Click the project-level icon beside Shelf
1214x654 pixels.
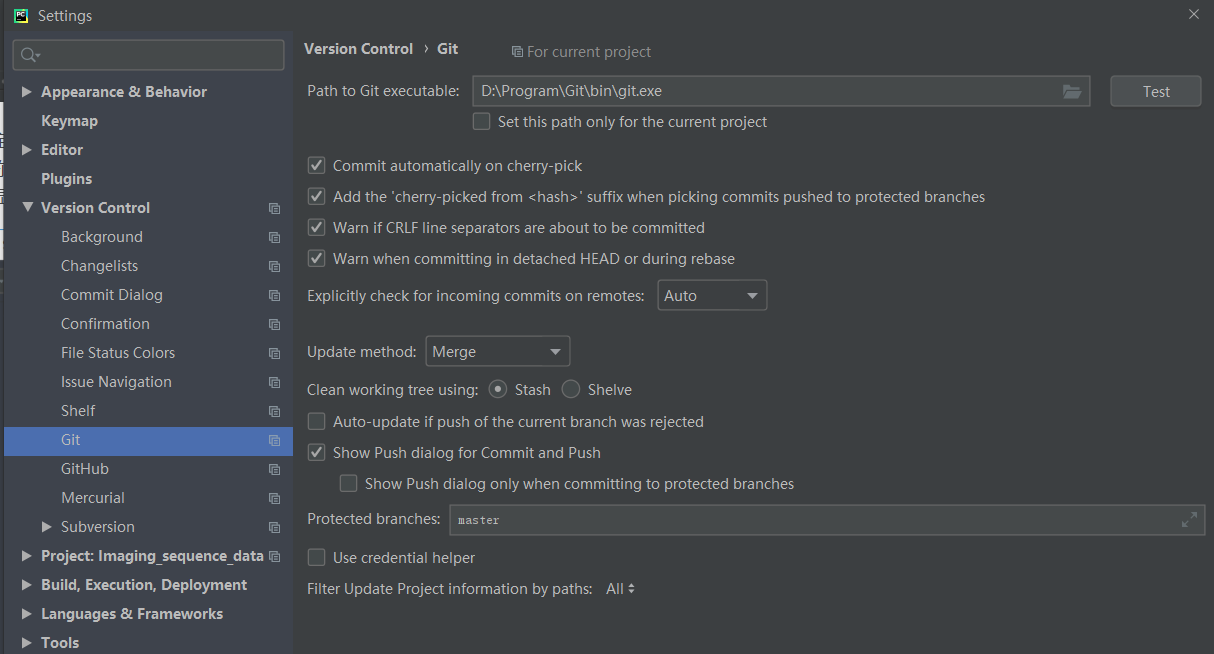pyautogui.click(x=274, y=412)
